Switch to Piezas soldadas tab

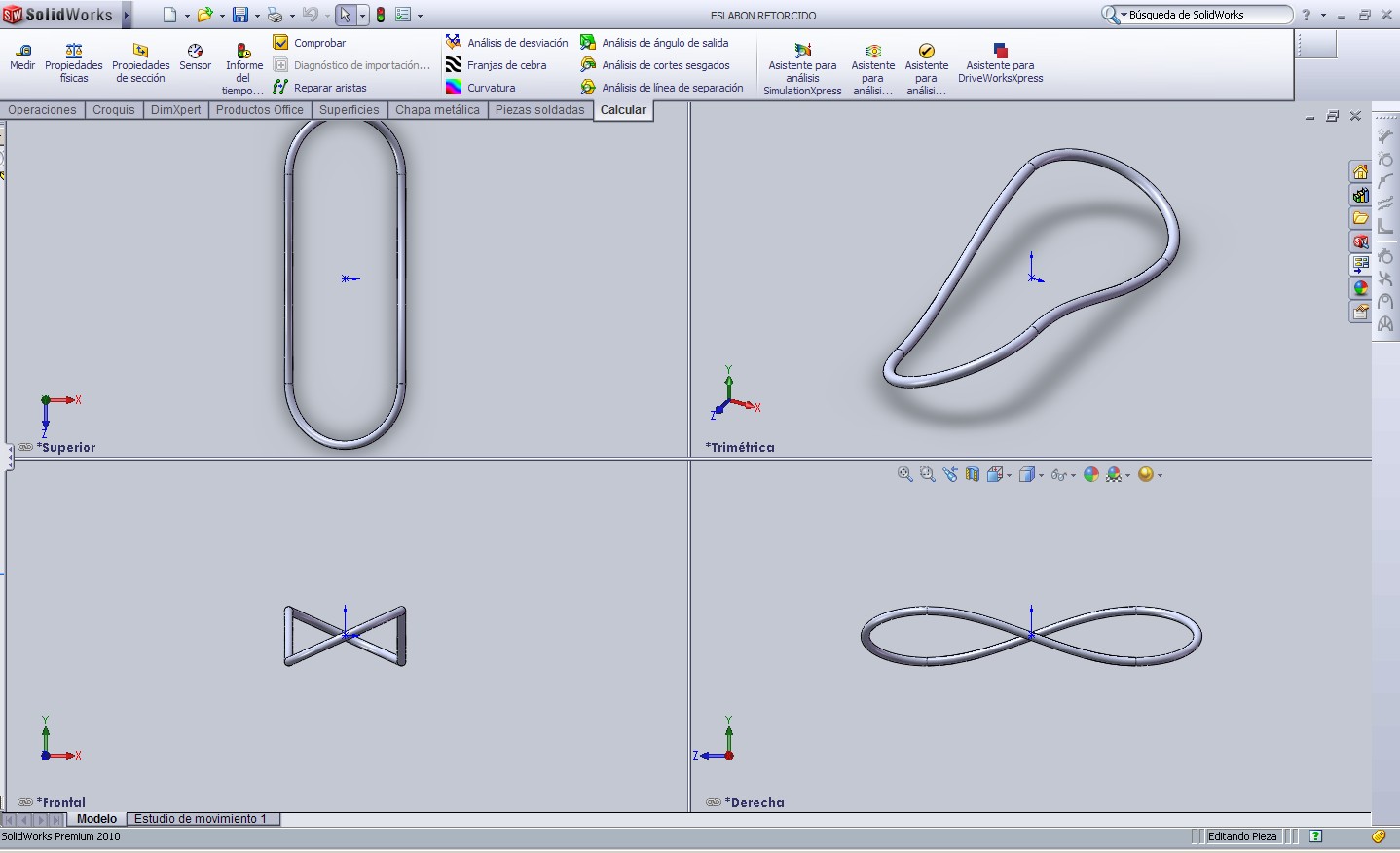[540, 110]
